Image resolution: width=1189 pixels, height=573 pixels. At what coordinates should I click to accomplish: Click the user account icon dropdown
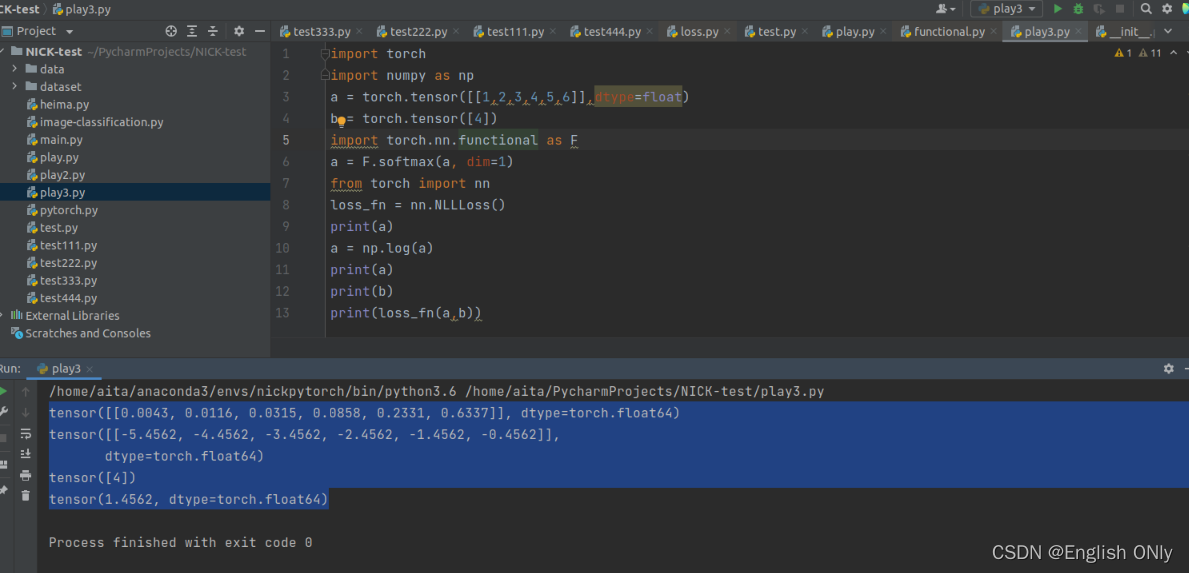(x=946, y=9)
